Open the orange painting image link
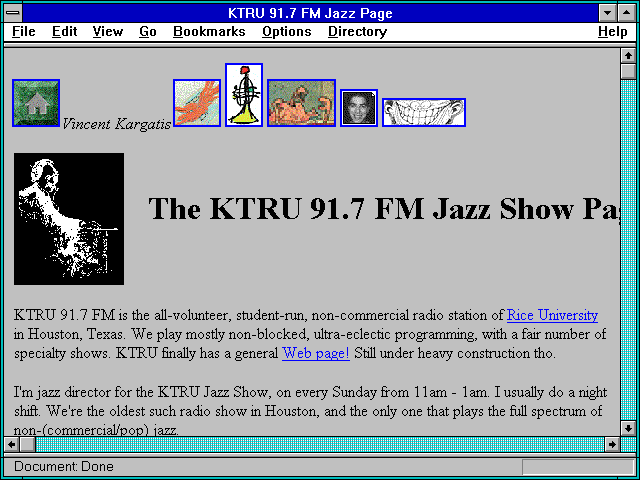 coord(301,103)
